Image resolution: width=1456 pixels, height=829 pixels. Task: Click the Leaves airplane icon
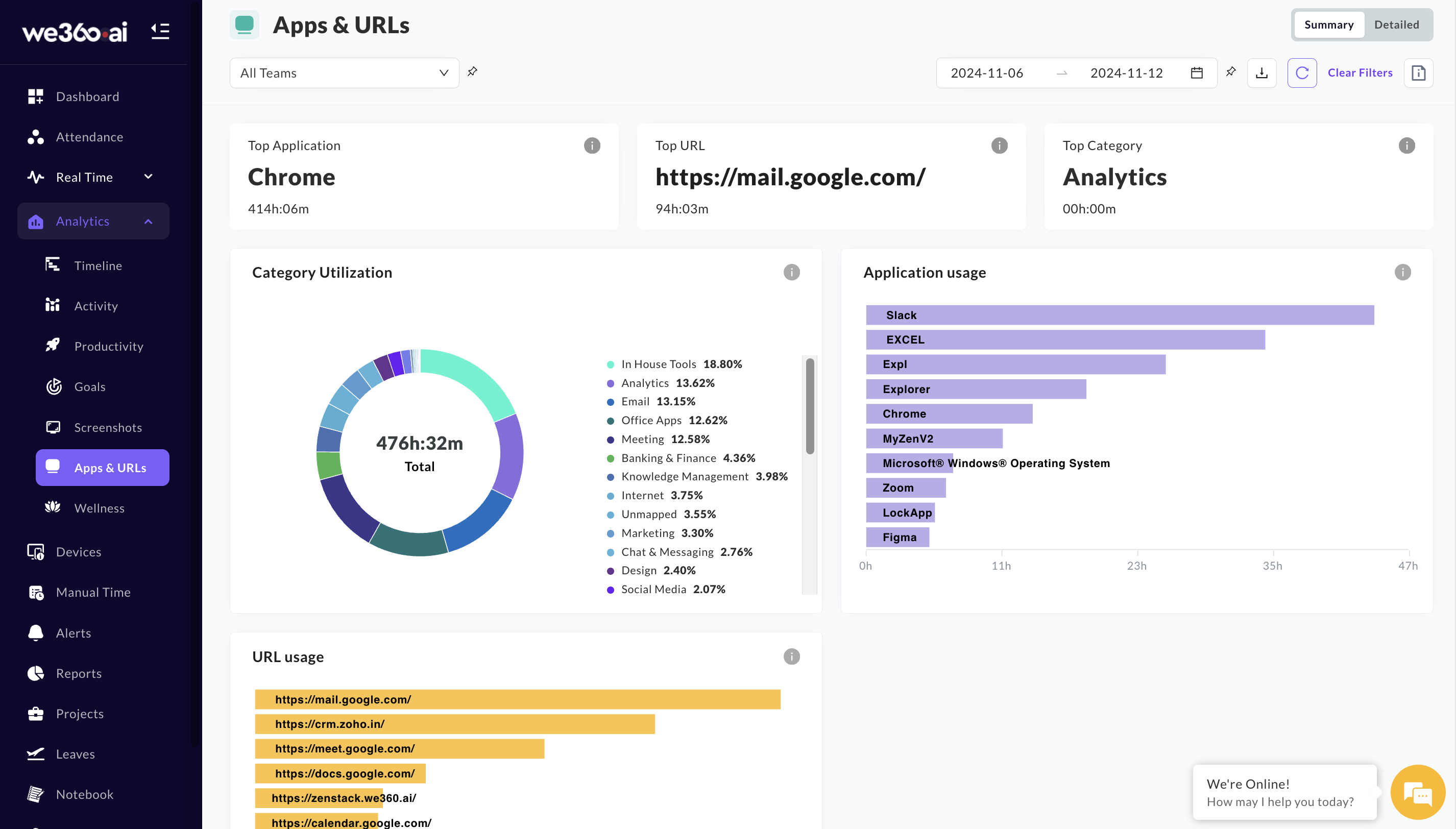35,754
